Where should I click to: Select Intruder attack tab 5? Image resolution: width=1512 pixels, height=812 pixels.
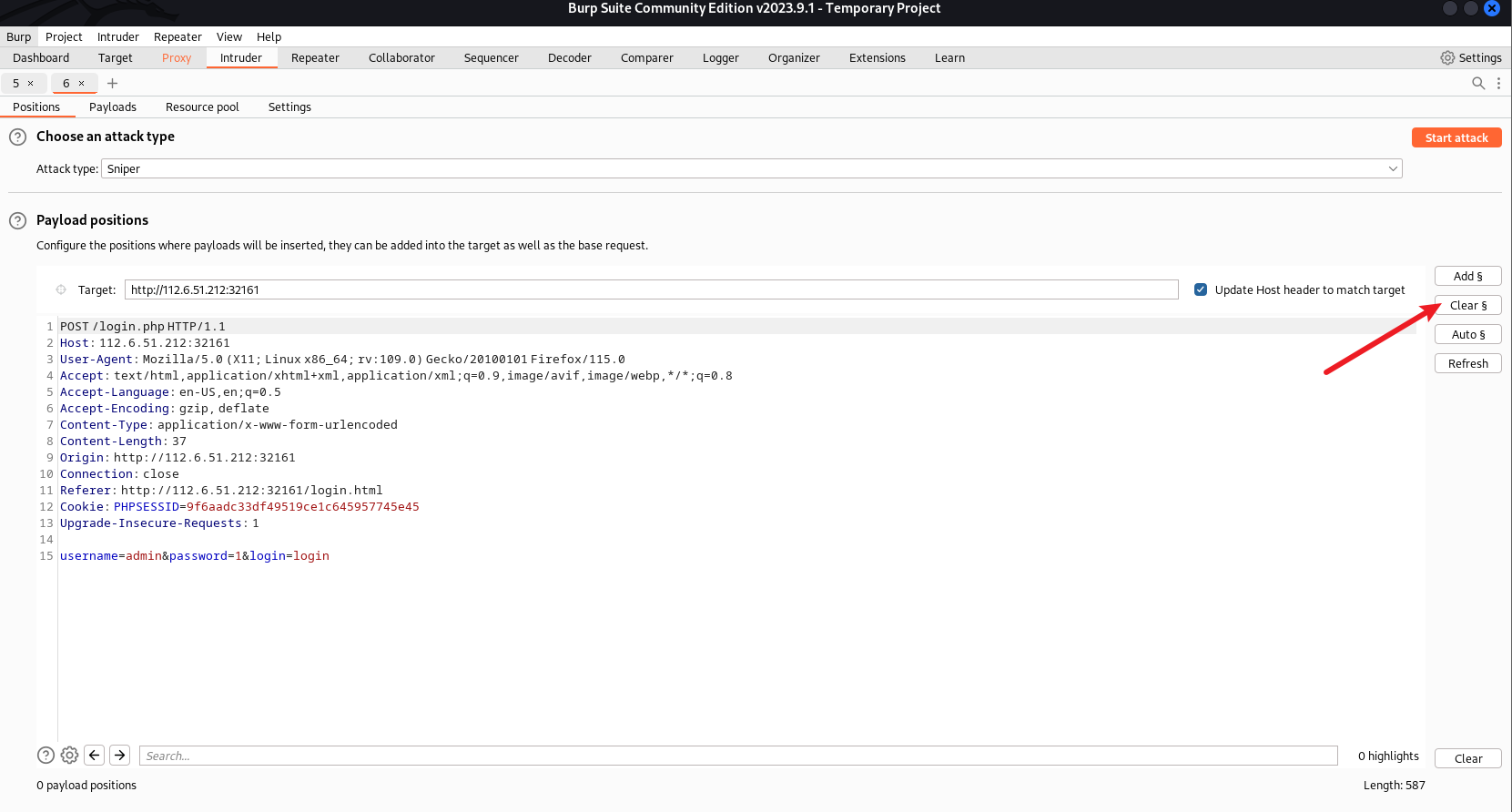(15, 83)
